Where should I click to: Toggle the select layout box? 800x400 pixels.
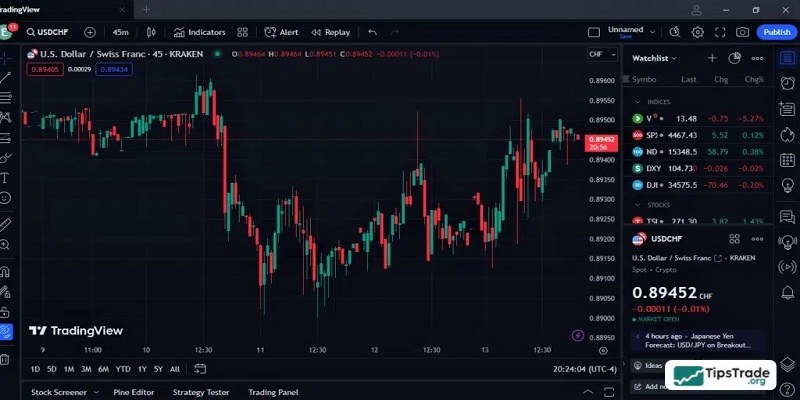coord(593,32)
